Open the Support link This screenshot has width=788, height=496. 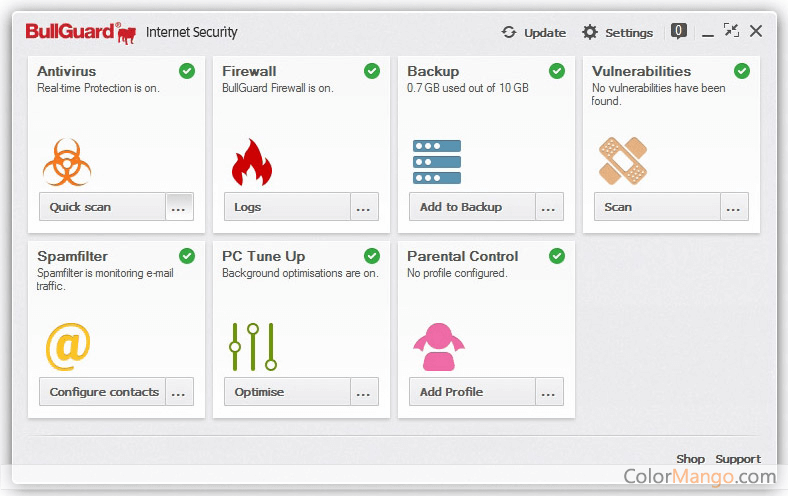(737, 459)
